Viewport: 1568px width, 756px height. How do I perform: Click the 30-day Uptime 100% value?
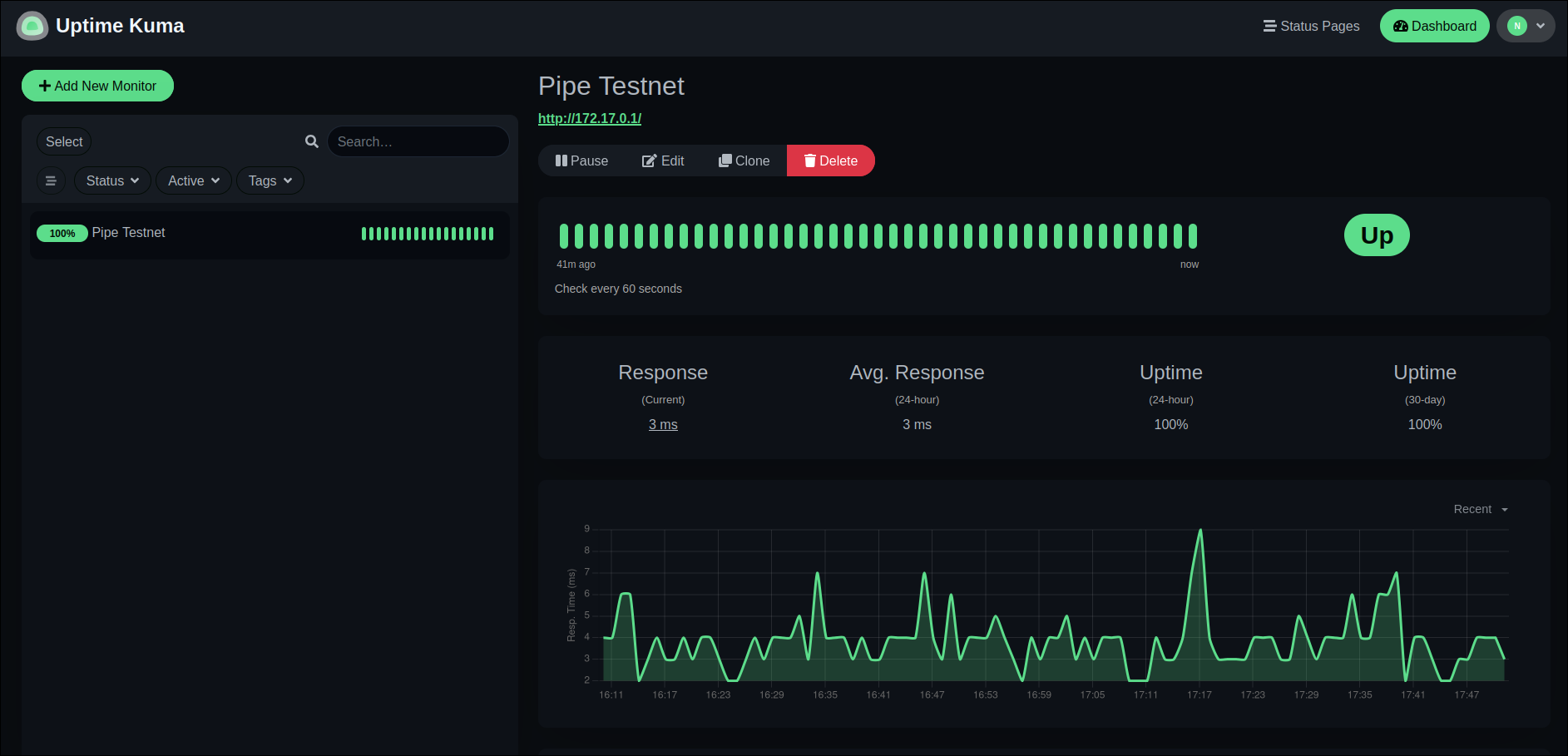1425,424
